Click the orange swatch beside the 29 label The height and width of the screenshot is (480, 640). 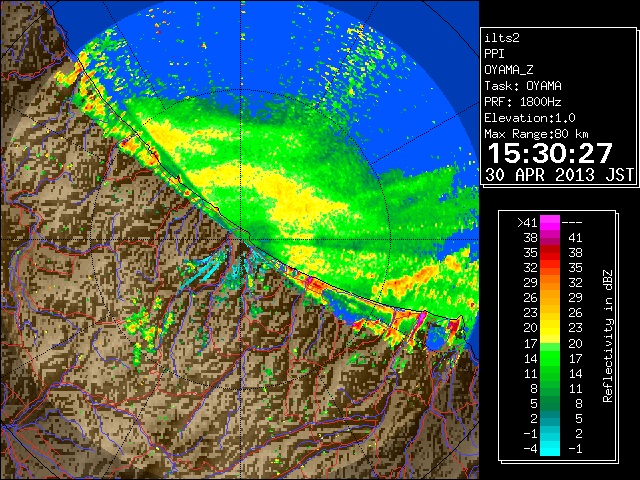point(550,282)
